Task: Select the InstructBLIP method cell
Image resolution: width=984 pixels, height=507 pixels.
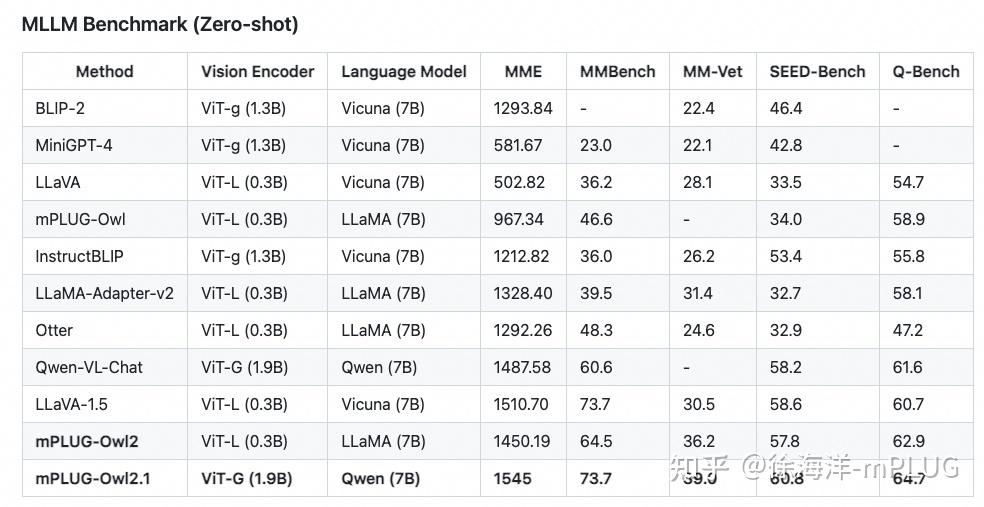Action: click(79, 256)
